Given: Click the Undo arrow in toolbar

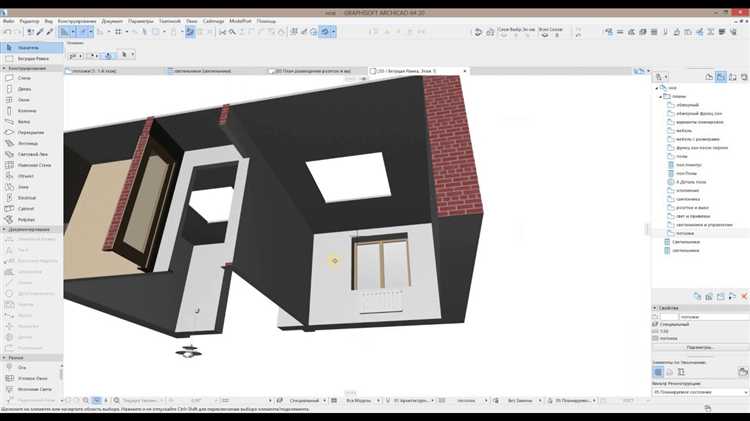Looking at the screenshot, I should tap(7, 32).
